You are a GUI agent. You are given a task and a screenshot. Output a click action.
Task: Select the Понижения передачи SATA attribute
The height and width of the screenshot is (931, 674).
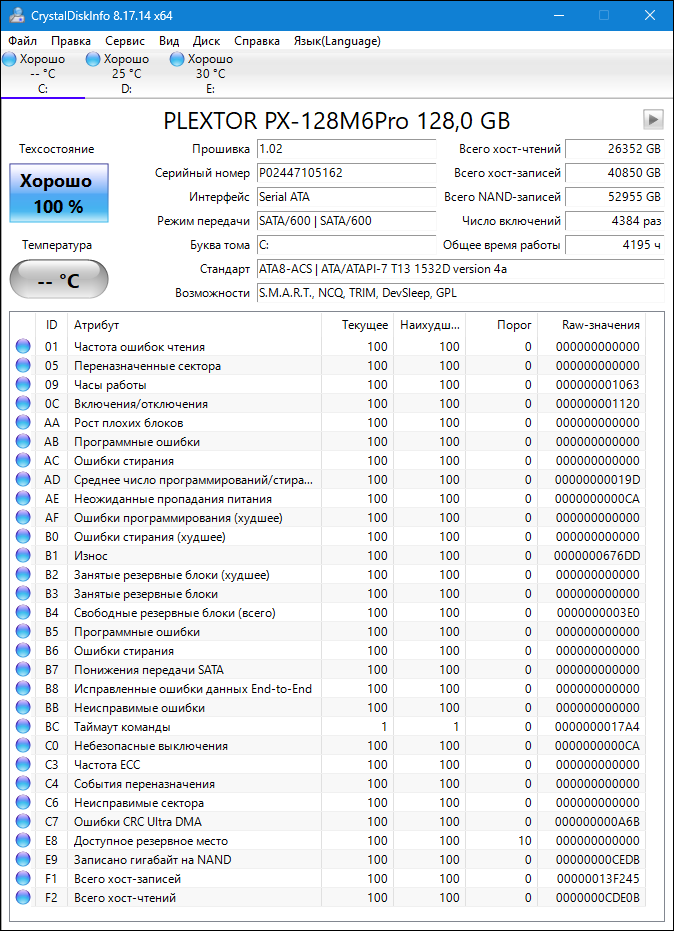pos(148,670)
